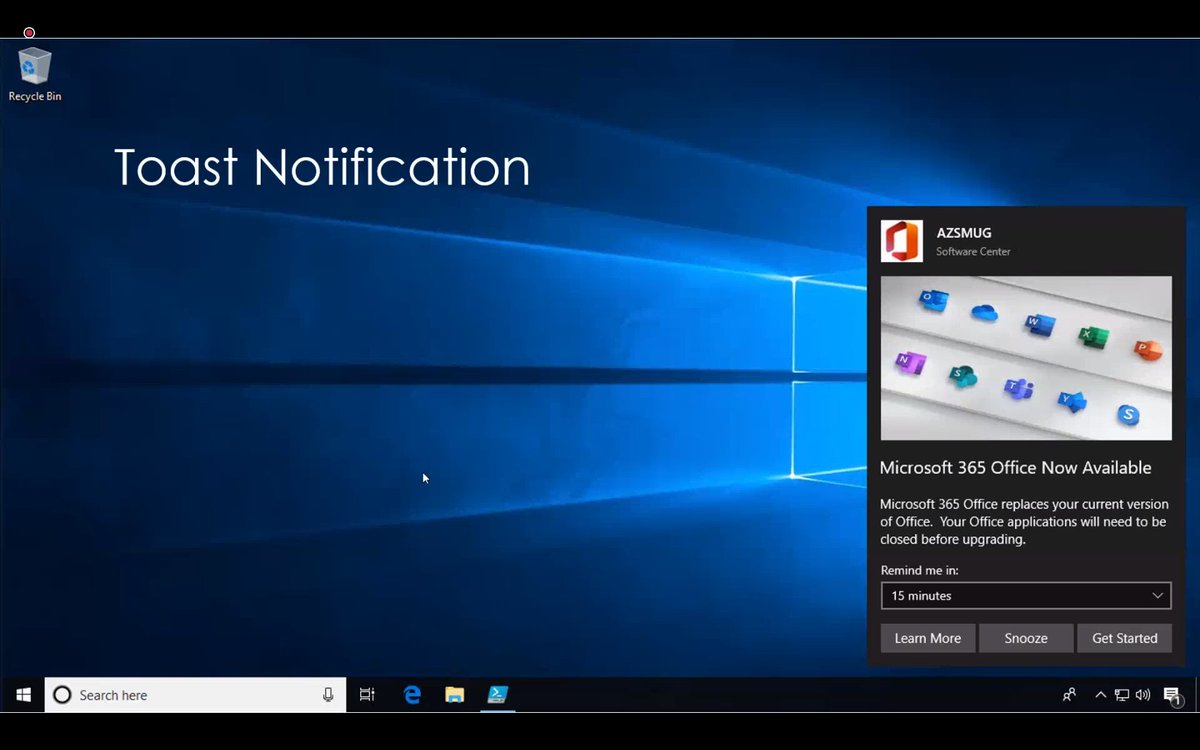
Task: Switch to PowerShell in the taskbar
Action: coord(498,695)
